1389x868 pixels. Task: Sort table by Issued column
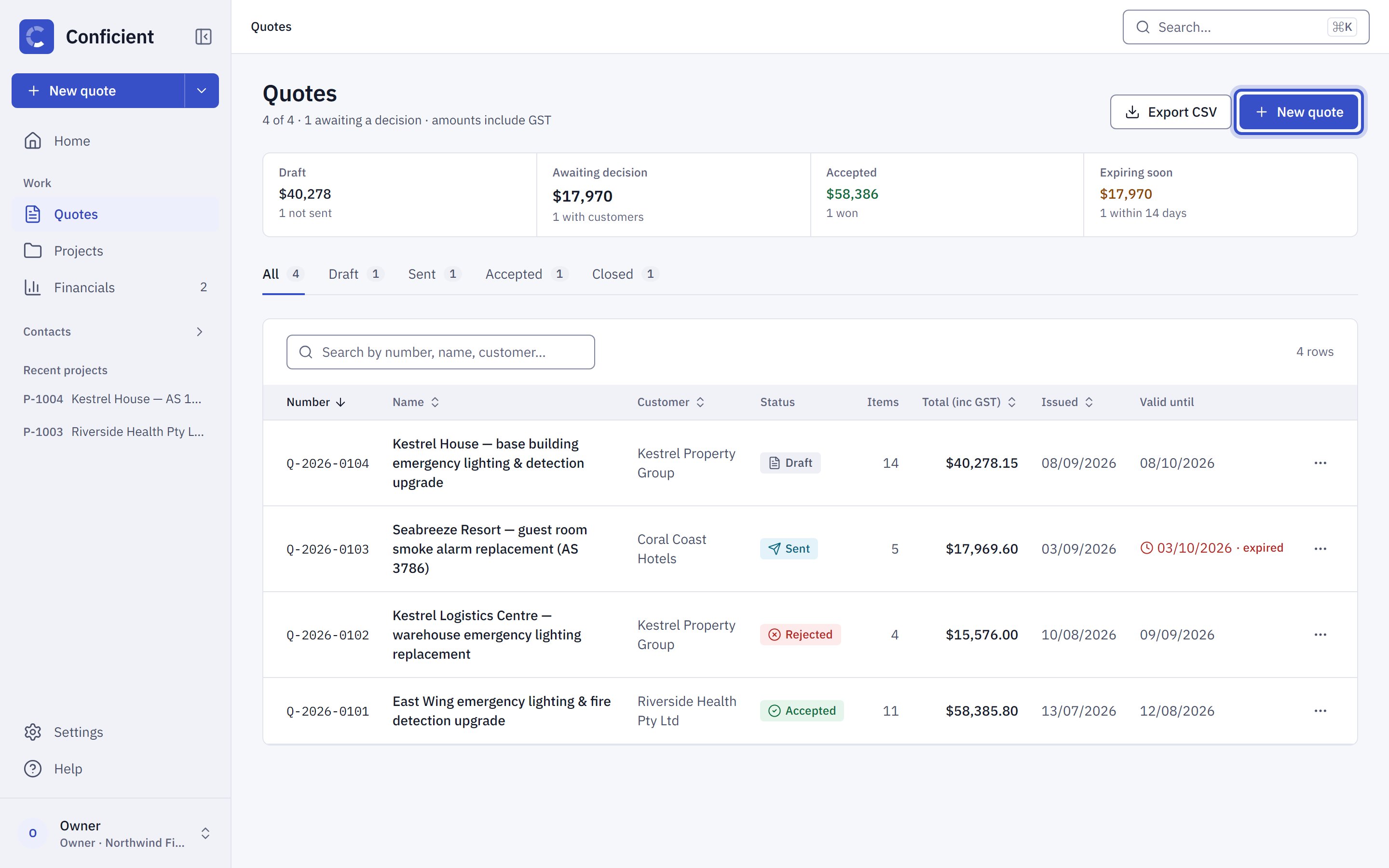click(1067, 403)
